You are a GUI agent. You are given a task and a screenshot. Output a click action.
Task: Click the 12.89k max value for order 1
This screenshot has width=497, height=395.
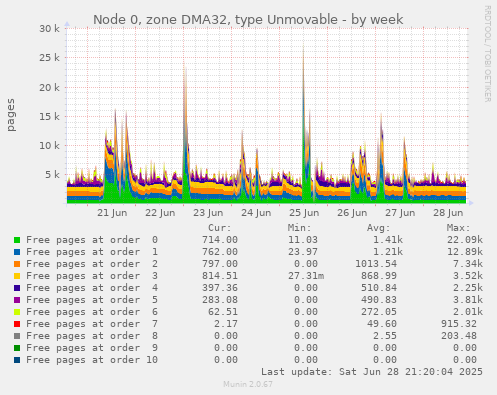pos(465,252)
